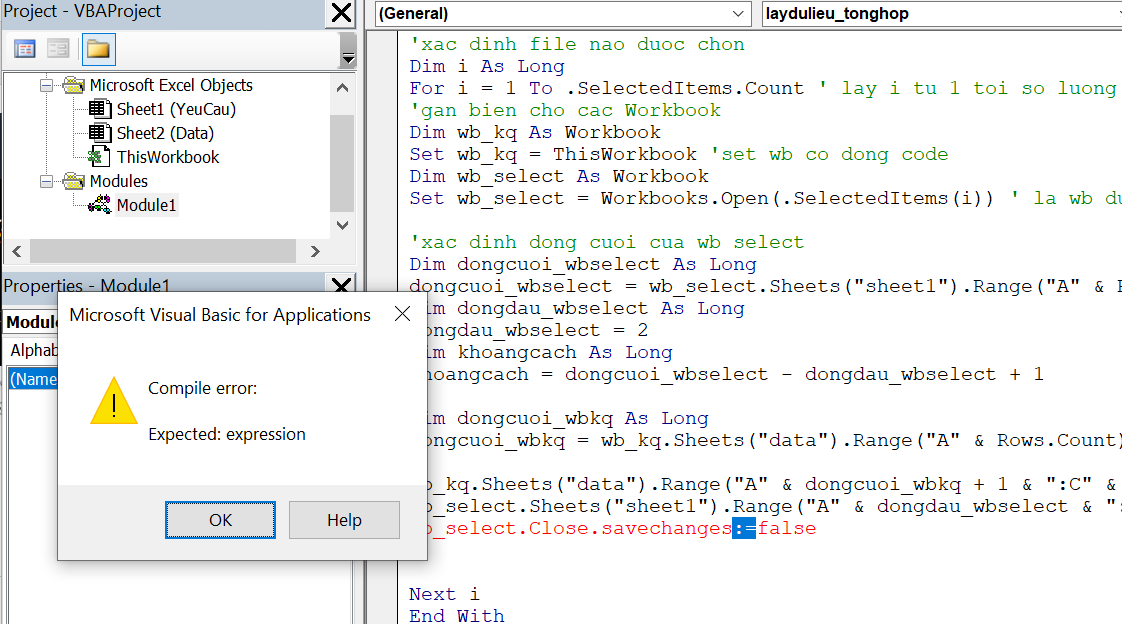Click the 'Next i' code line
Viewport: 1122px width, 624px height.
pos(444,595)
